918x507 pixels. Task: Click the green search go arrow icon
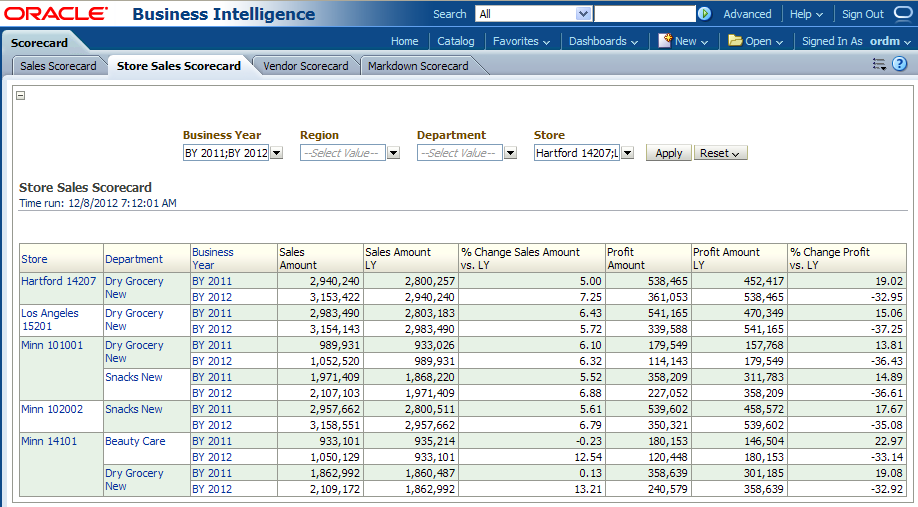coord(704,14)
